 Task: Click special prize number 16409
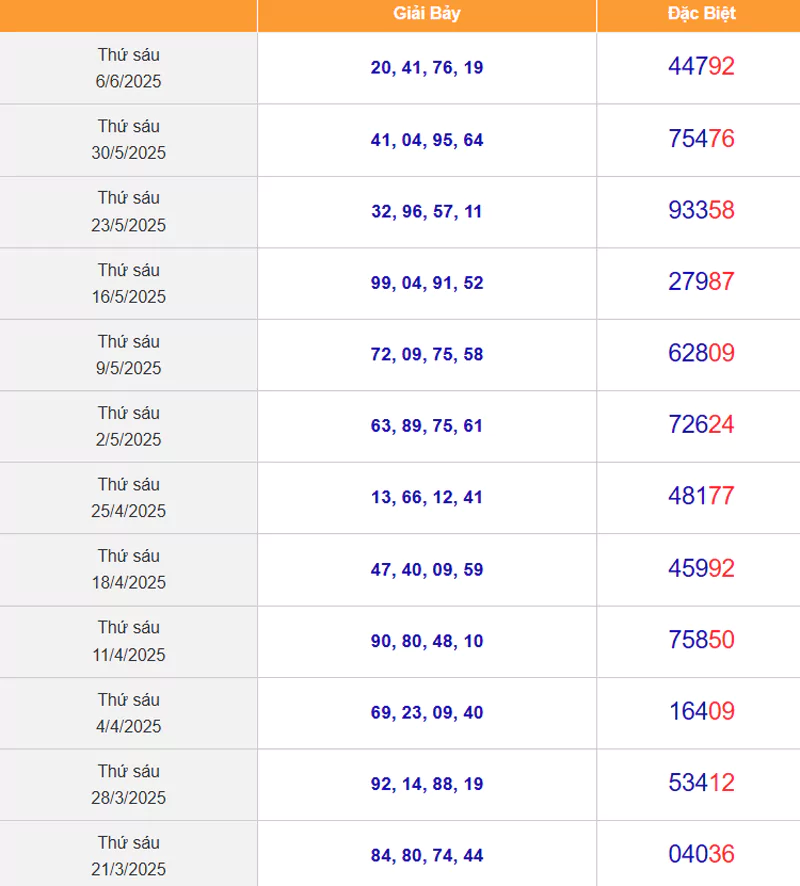click(x=701, y=711)
